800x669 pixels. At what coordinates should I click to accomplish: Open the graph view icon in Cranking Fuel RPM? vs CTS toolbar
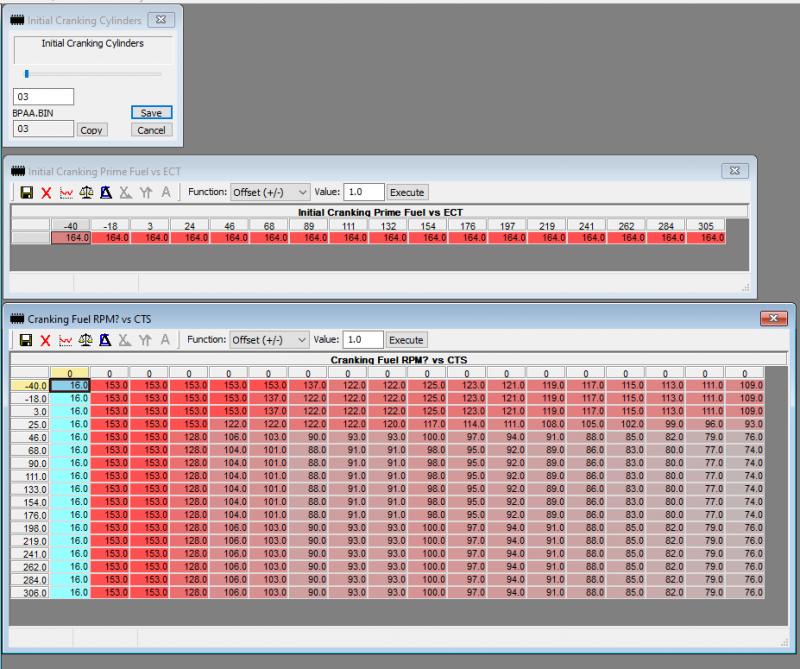tap(66, 340)
